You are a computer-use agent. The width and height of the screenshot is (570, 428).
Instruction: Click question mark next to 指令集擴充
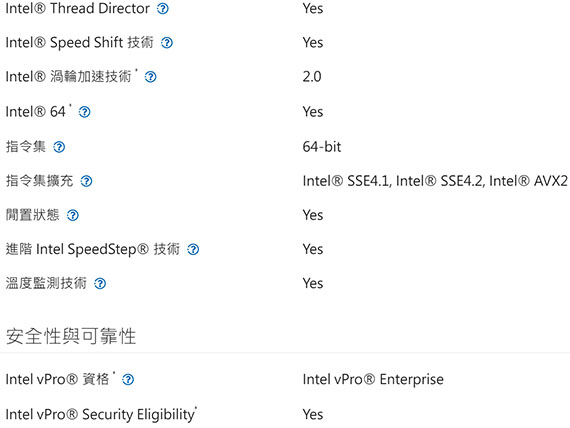(87, 181)
